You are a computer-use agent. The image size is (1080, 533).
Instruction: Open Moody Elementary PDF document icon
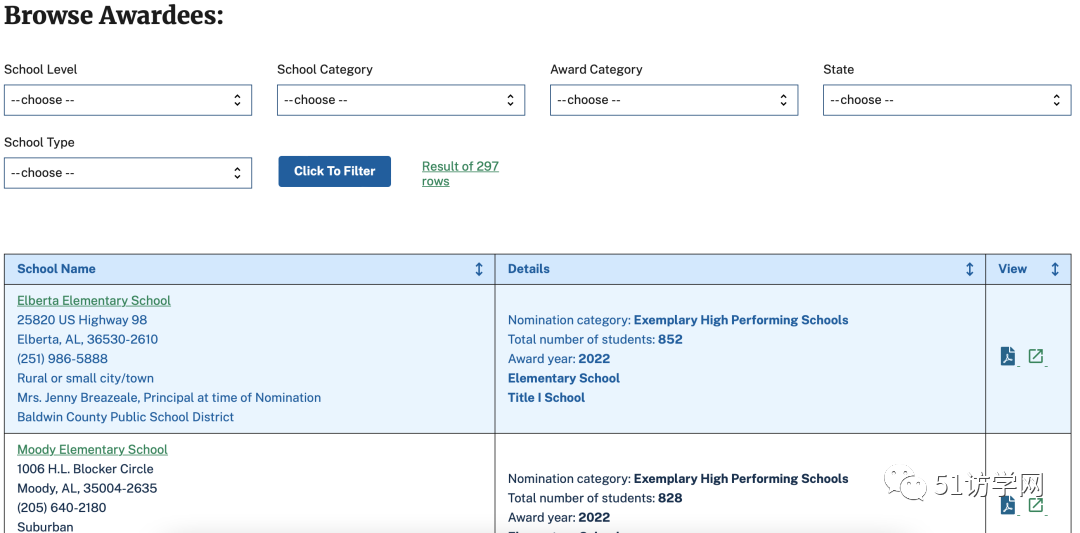pos(1008,505)
